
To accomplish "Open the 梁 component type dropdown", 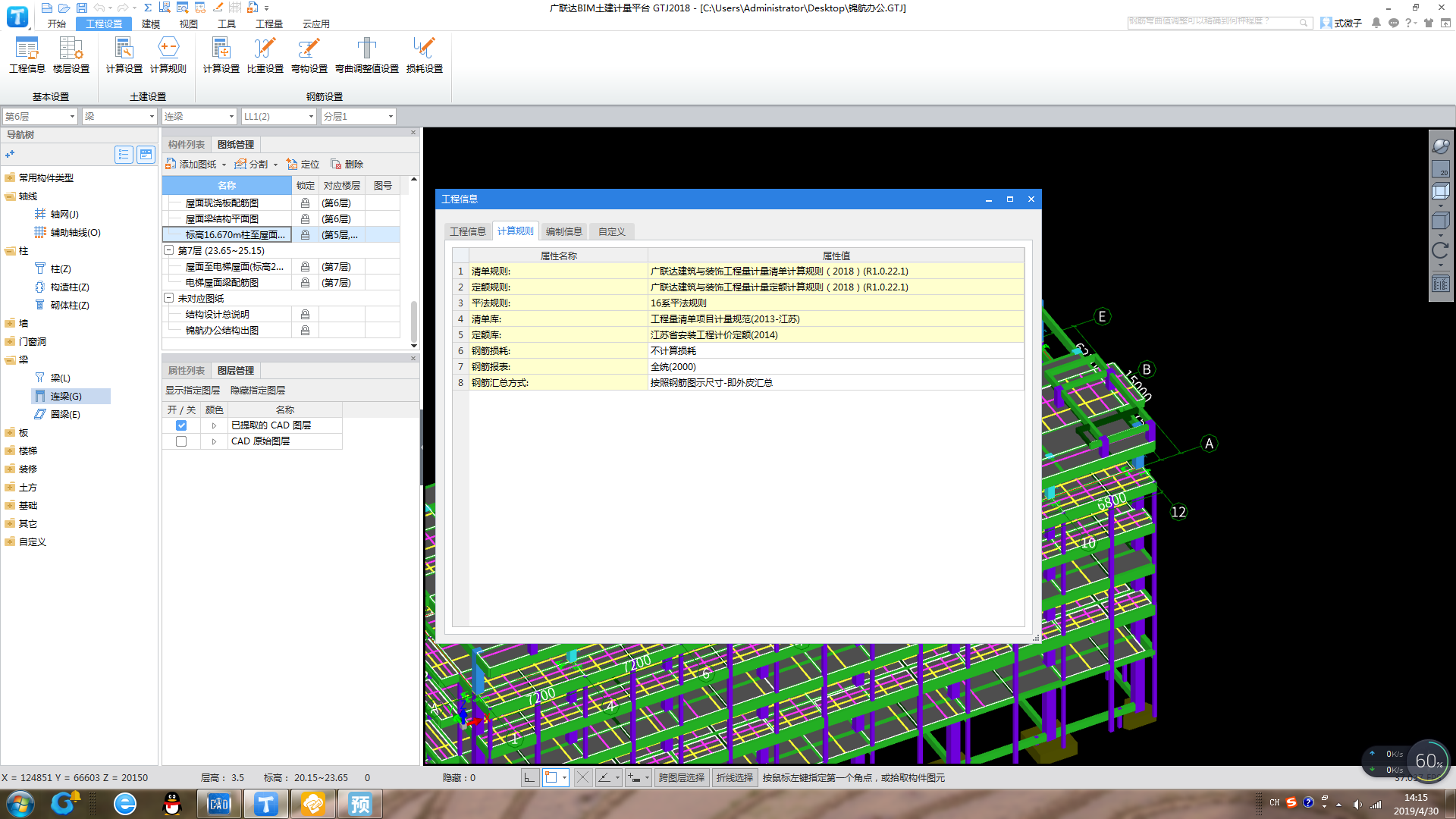I will pos(120,116).
